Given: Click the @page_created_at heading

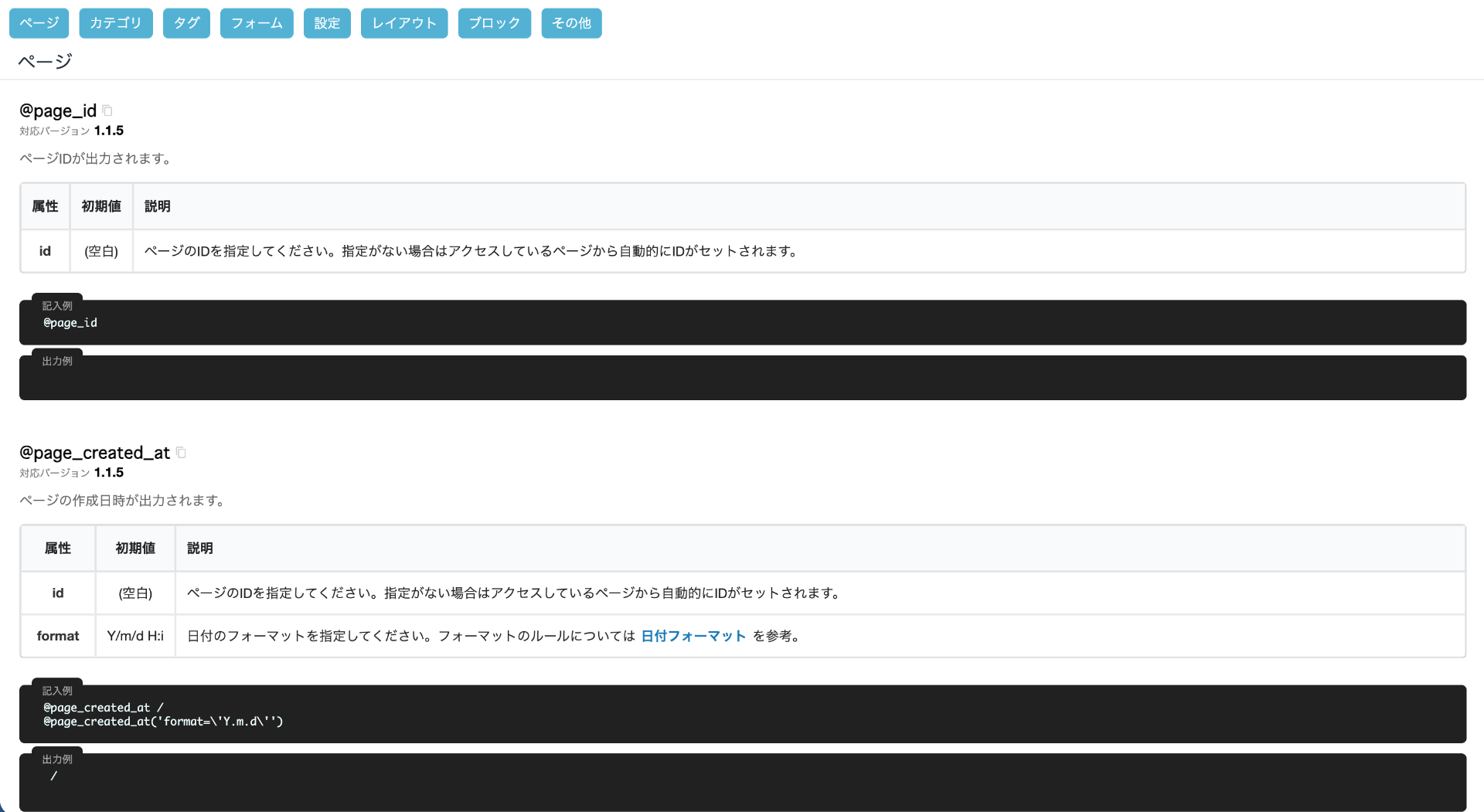Looking at the screenshot, I should pyautogui.click(x=94, y=453).
